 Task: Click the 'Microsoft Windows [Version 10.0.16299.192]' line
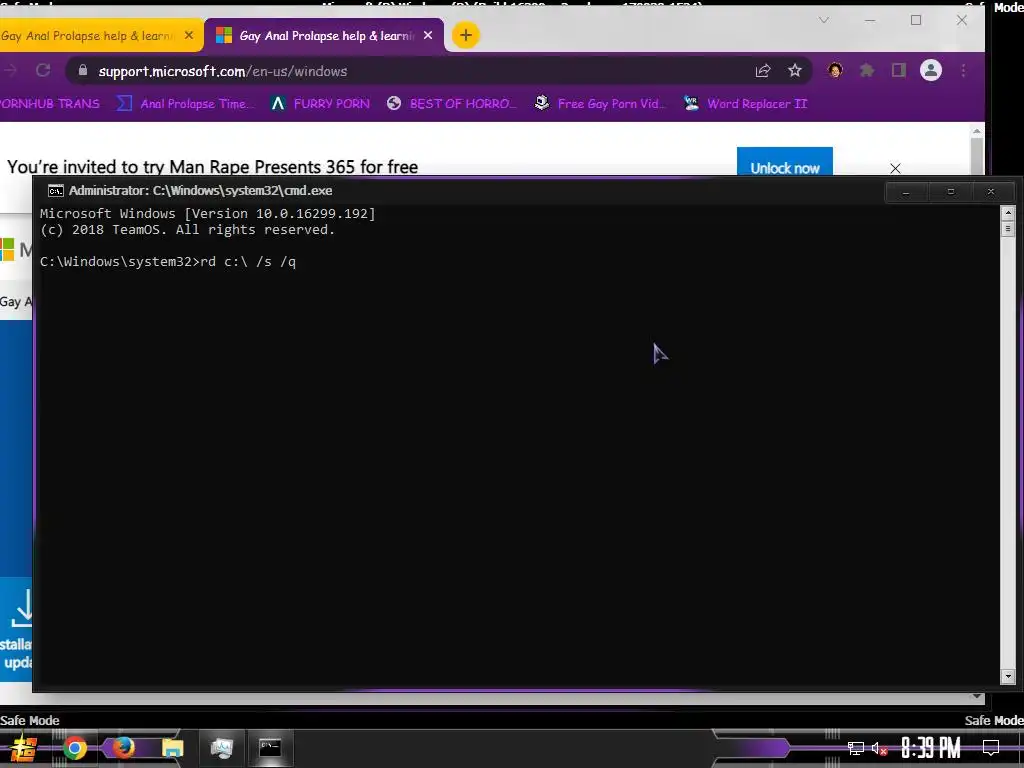pos(208,214)
